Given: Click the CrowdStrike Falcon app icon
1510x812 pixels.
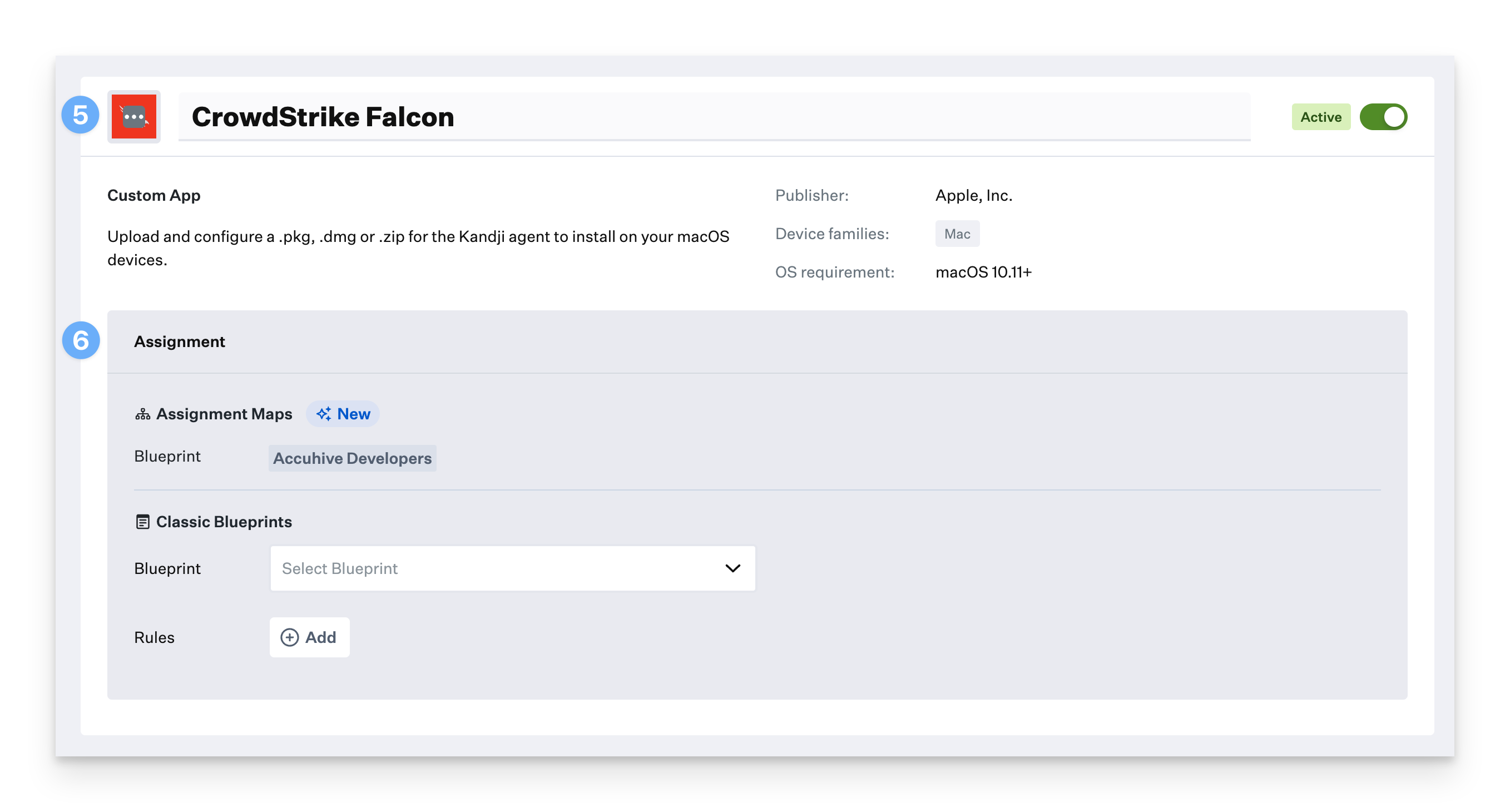Looking at the screenshot, I should click(133, 117).
